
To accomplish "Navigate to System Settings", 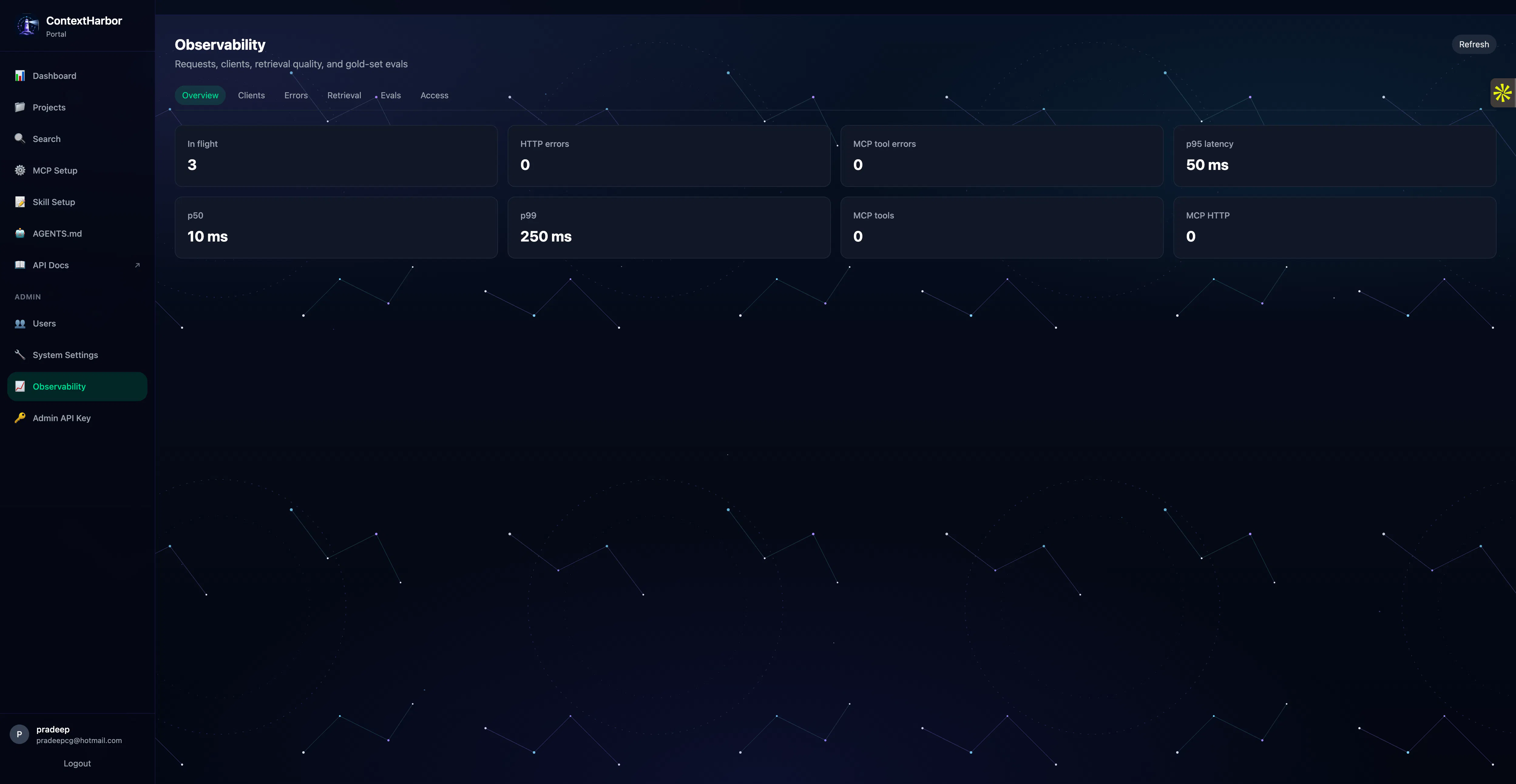I will pyautogui.click(x=77, y=355).
